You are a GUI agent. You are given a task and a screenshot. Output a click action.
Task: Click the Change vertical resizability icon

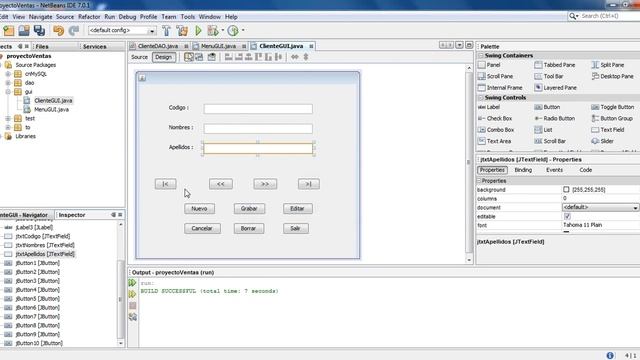pyautogui.click(x=306, y=57)
